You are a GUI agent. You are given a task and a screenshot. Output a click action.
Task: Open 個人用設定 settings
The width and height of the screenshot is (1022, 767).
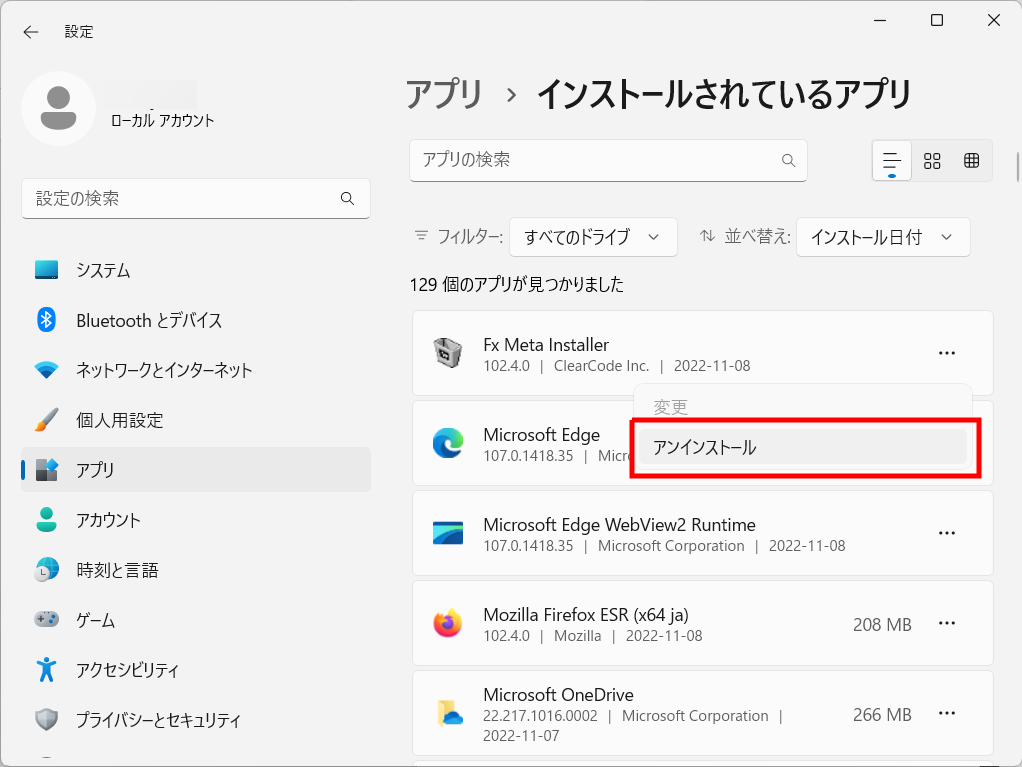click(x=196, y=420)
